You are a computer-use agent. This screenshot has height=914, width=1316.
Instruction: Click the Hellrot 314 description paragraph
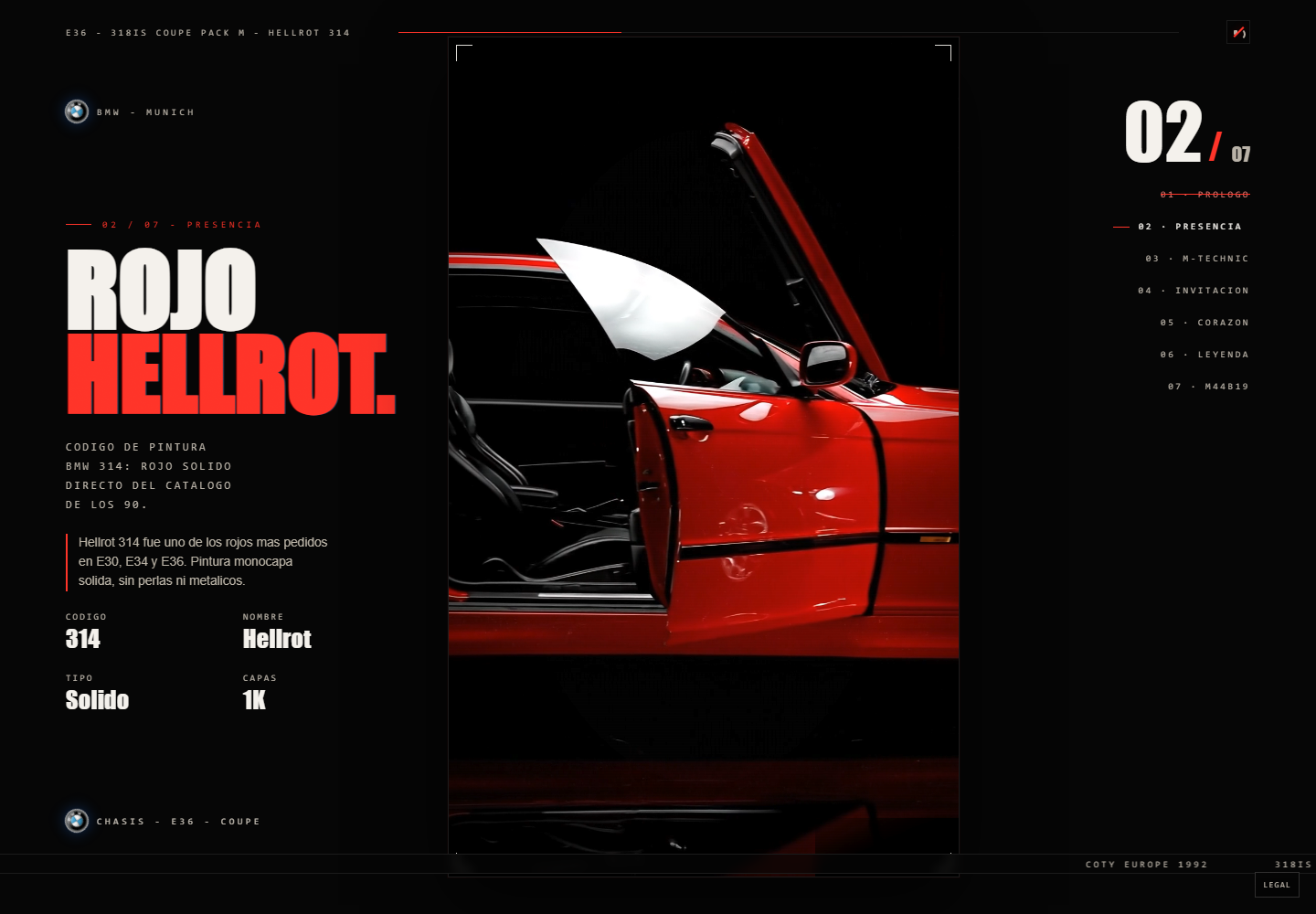click(203, 561)
